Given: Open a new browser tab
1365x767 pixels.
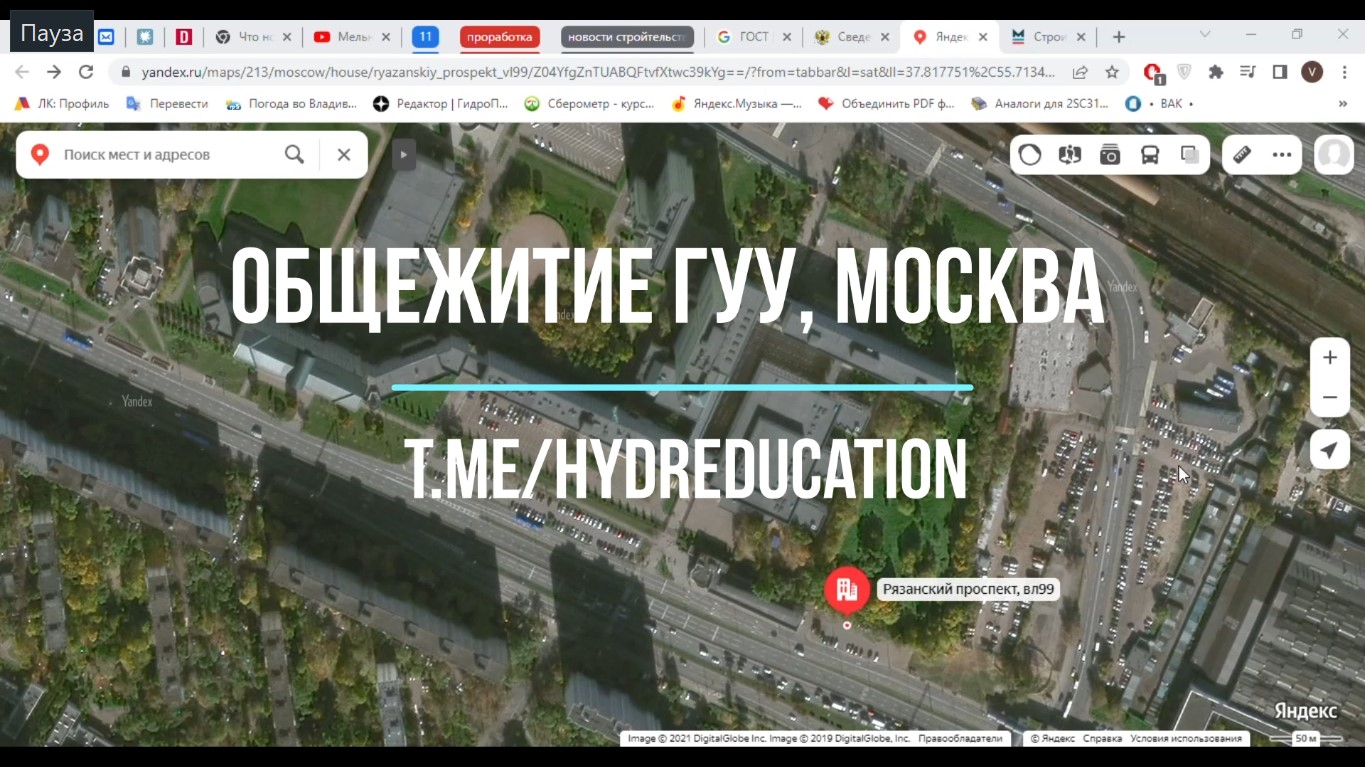Looking at the screenshot, I should [x=1119, y=37].
